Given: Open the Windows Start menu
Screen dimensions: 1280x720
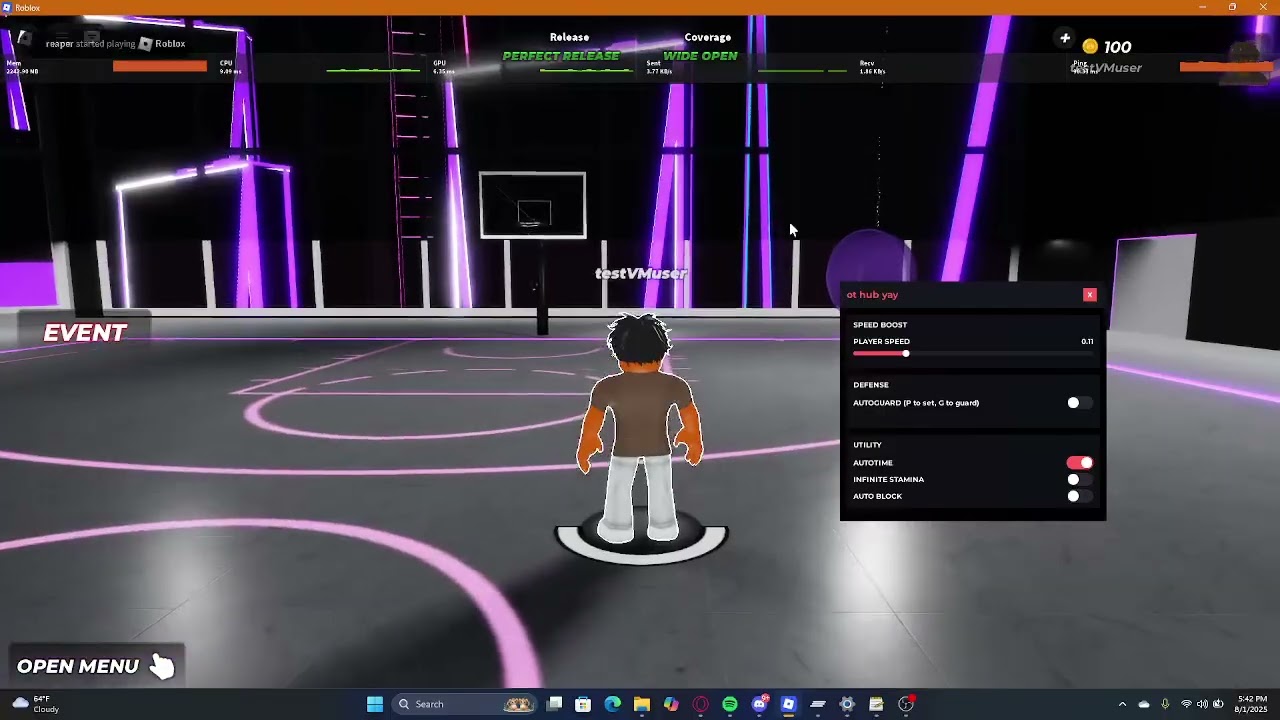Looking at the screenshot, I should click(375, 704).
